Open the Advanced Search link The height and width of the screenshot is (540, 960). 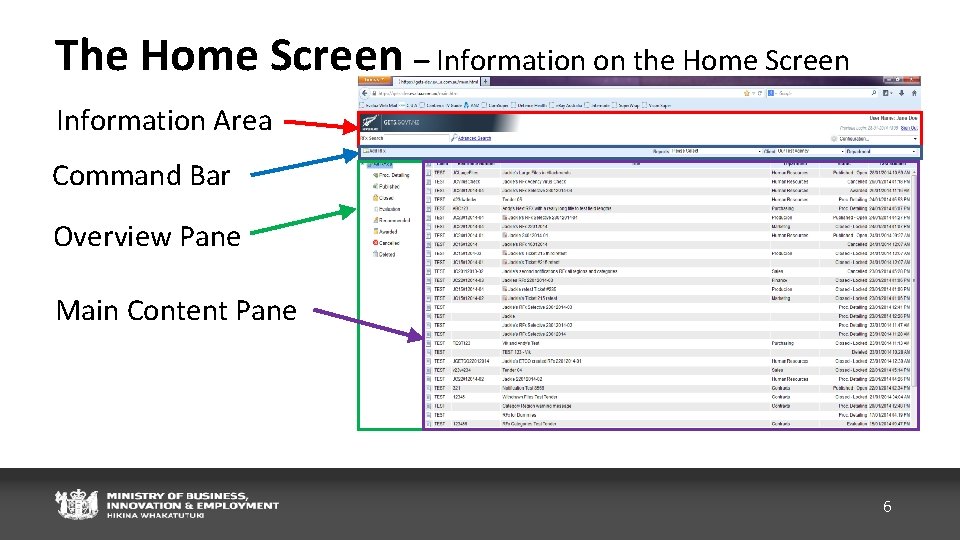click(474, 138)
